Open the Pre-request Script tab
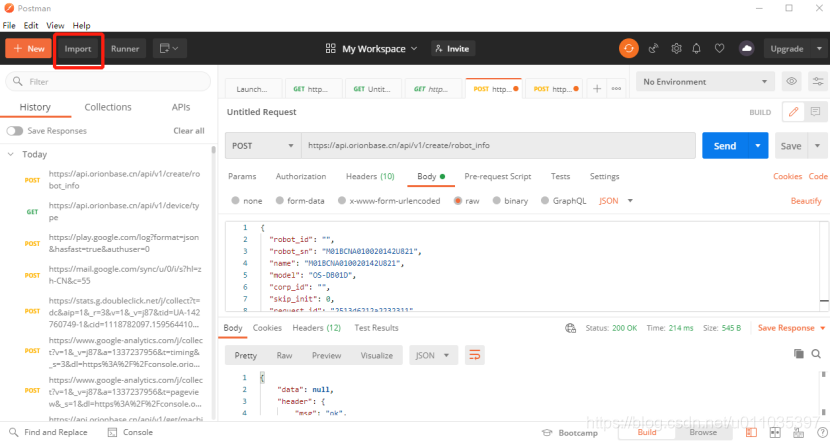The width and height of the screenshot is (830, 441). pyautogui.click(x=498, y=176)
